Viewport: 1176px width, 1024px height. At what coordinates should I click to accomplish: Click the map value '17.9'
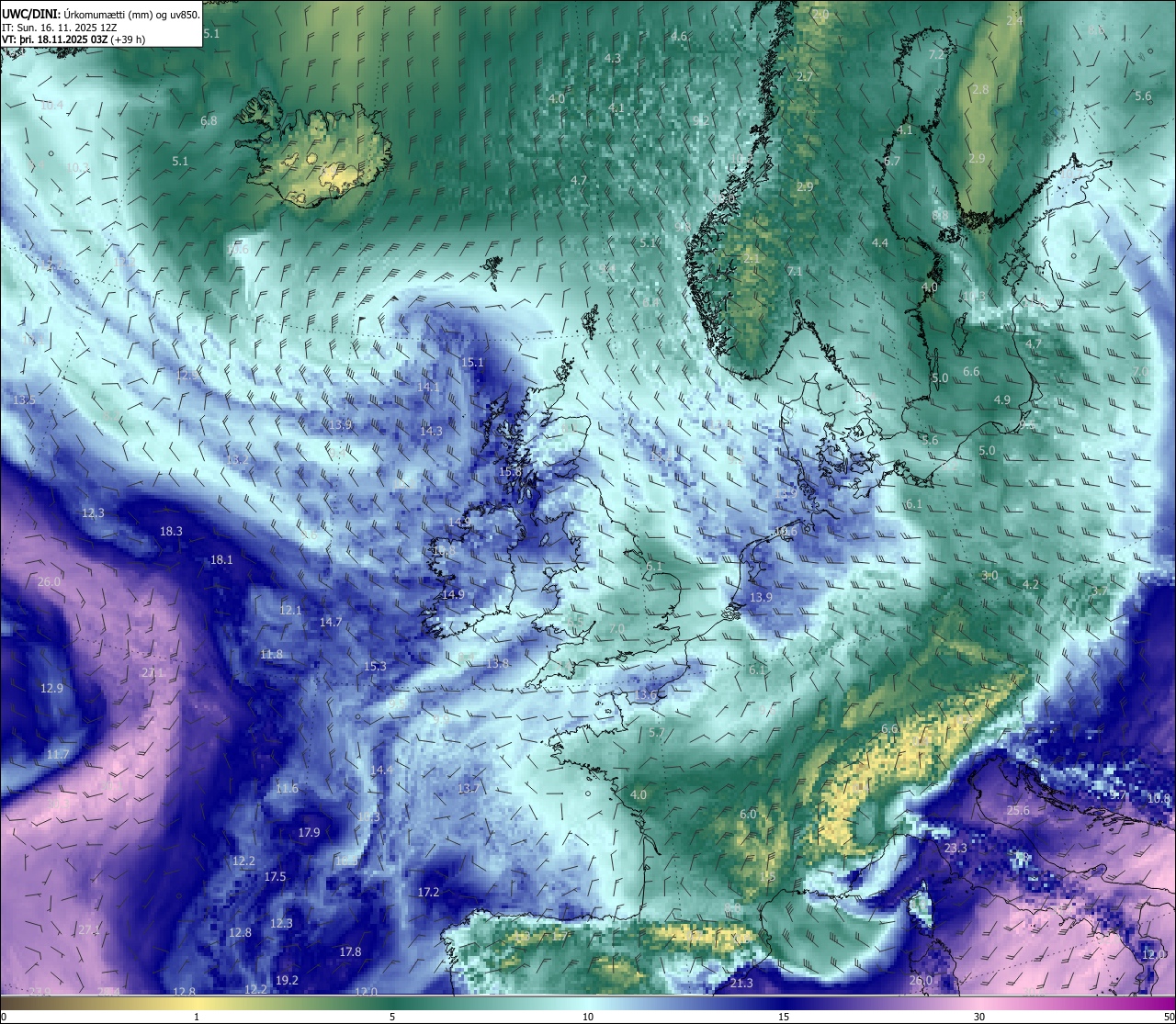click(309, 832)
